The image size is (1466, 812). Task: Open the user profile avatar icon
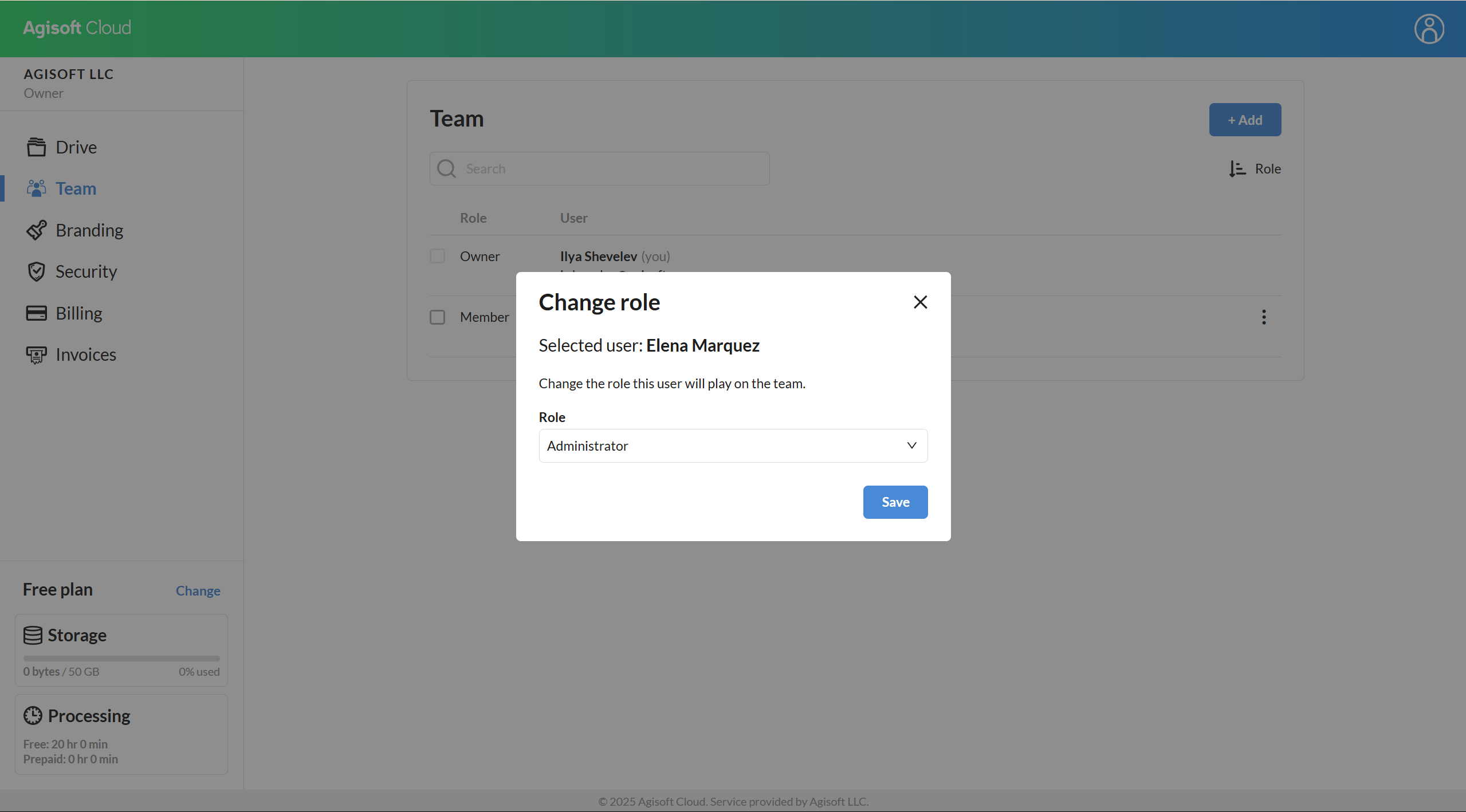click(x=1429, y=29)
